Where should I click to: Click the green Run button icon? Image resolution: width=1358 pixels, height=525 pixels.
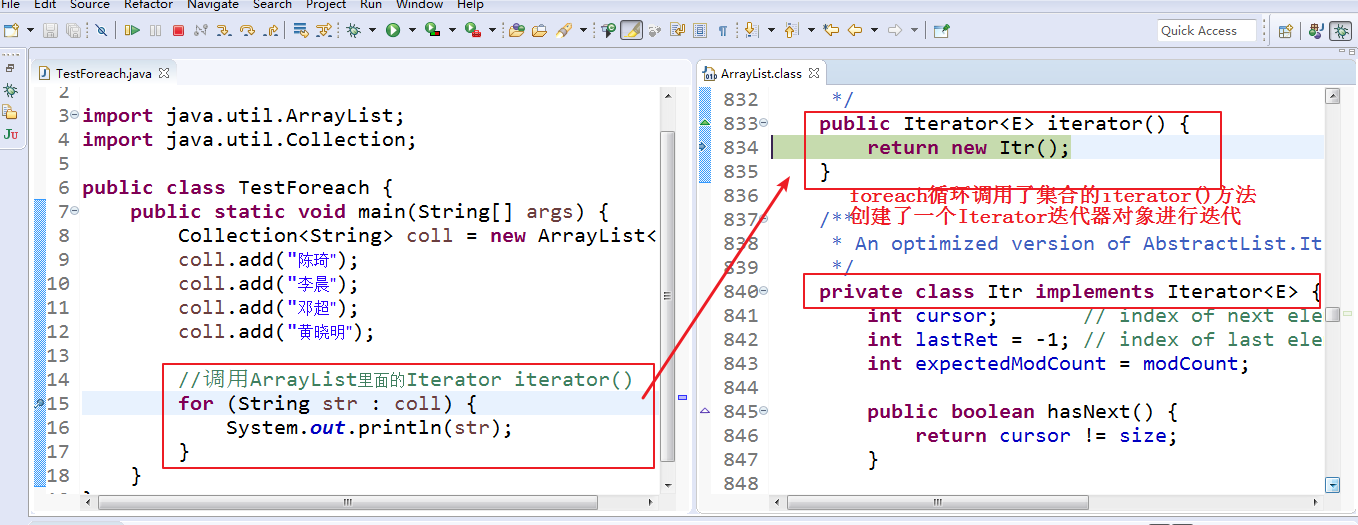pyautogui.click(x=392, y=31)
